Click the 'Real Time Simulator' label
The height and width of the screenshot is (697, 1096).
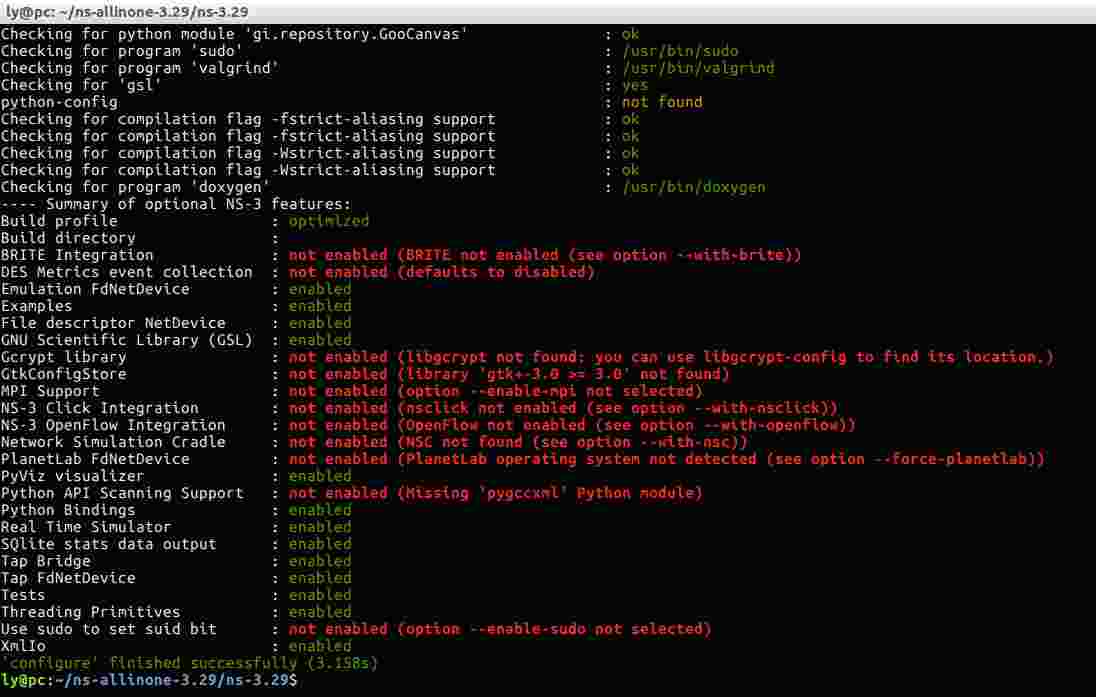[86, 527]
